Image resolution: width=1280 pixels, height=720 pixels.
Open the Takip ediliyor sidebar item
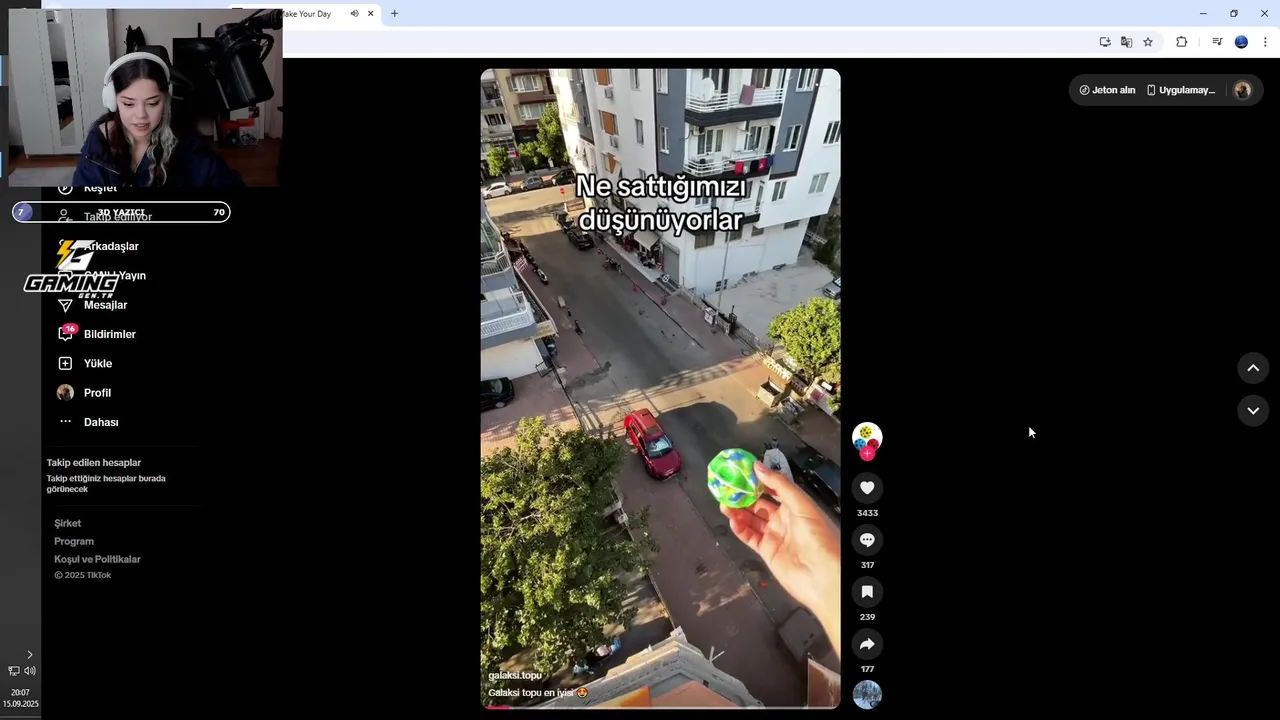coord(118,217)
